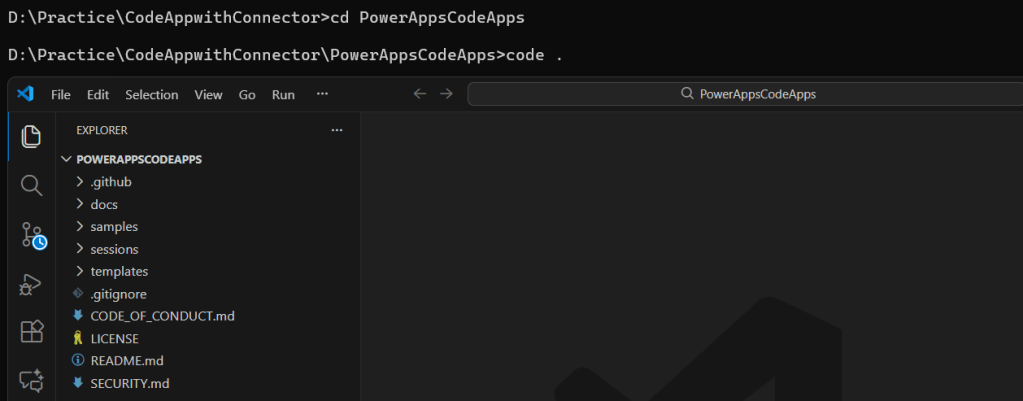The height and width of the screenshot is (401, 1023).
Task: Expand the sessions folder
Action: tap(113, 249)
